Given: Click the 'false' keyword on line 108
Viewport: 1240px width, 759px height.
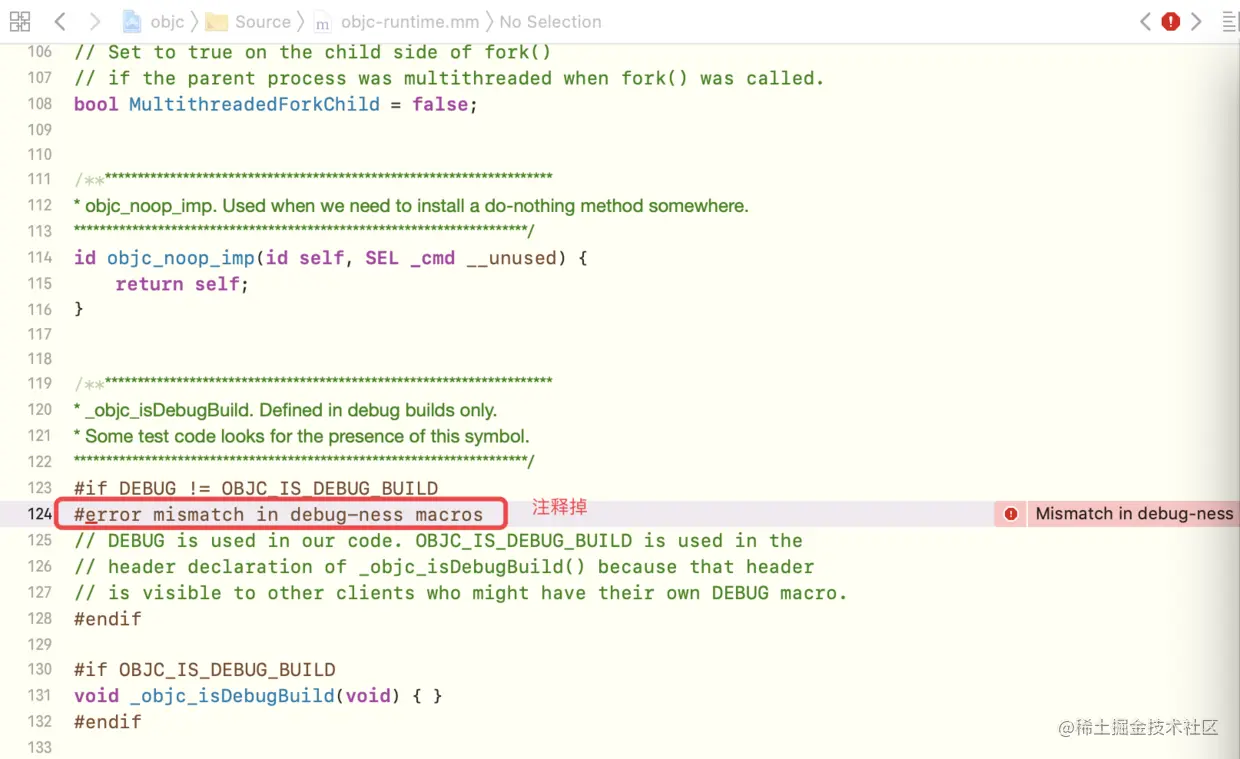Looking at the screenshot, I should coord(440,104).
